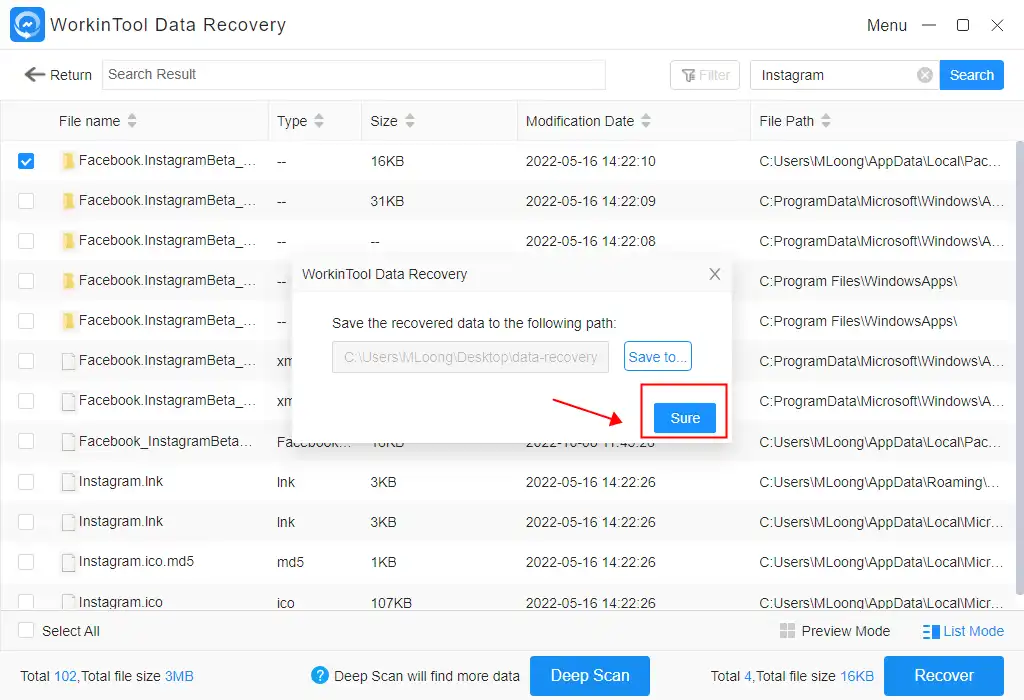Click the file icon next to Facebook_InstagramBeta
Screen dimensions: 1024x700
tap(68, 442)
